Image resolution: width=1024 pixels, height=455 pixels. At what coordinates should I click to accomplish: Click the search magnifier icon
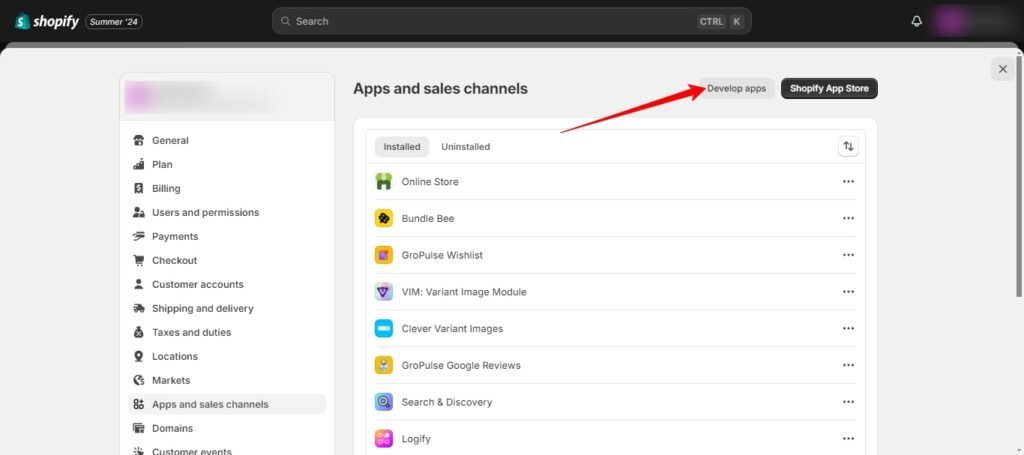pos(285,22)
